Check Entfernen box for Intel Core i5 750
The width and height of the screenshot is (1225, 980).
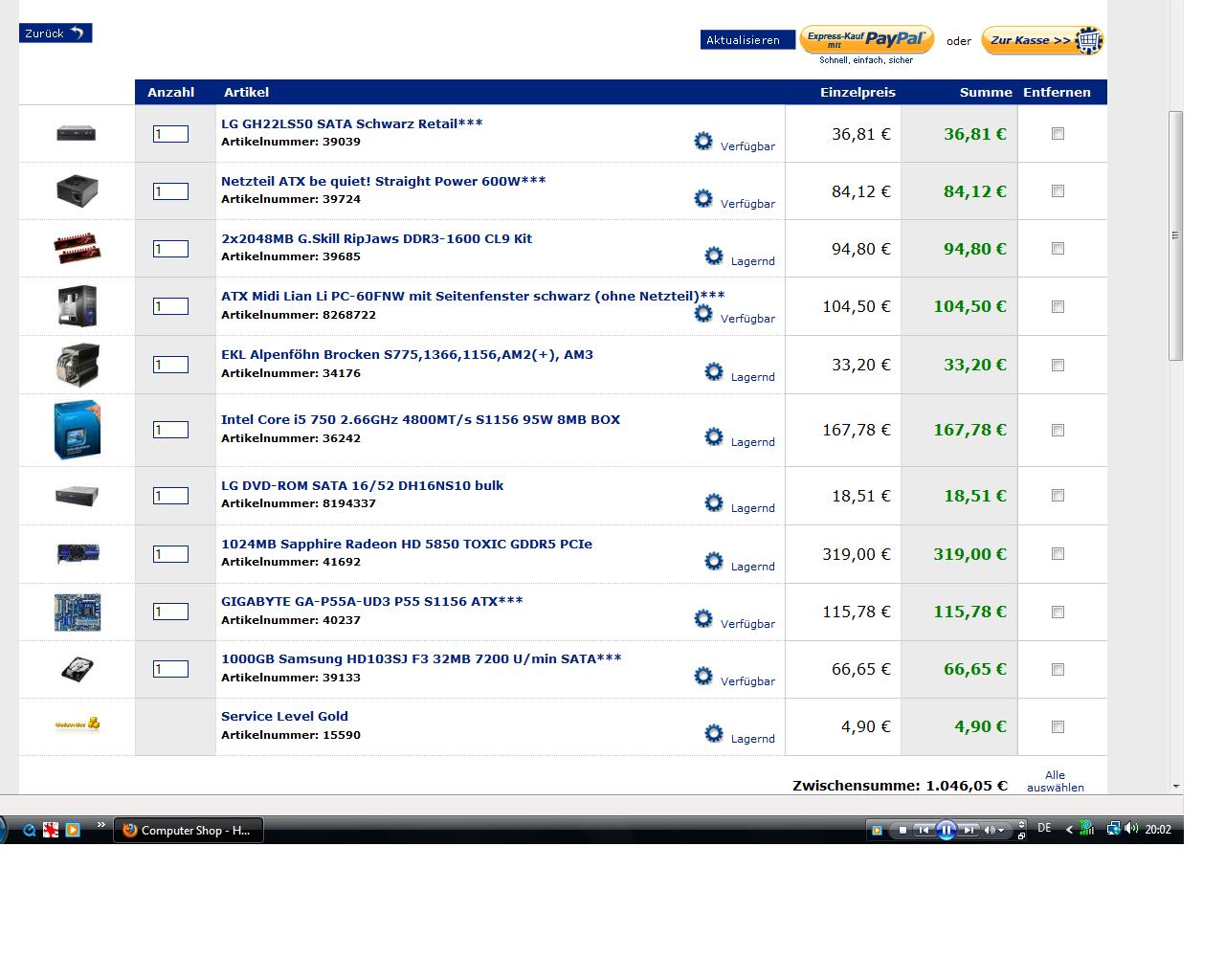(x=1058, y=431)
